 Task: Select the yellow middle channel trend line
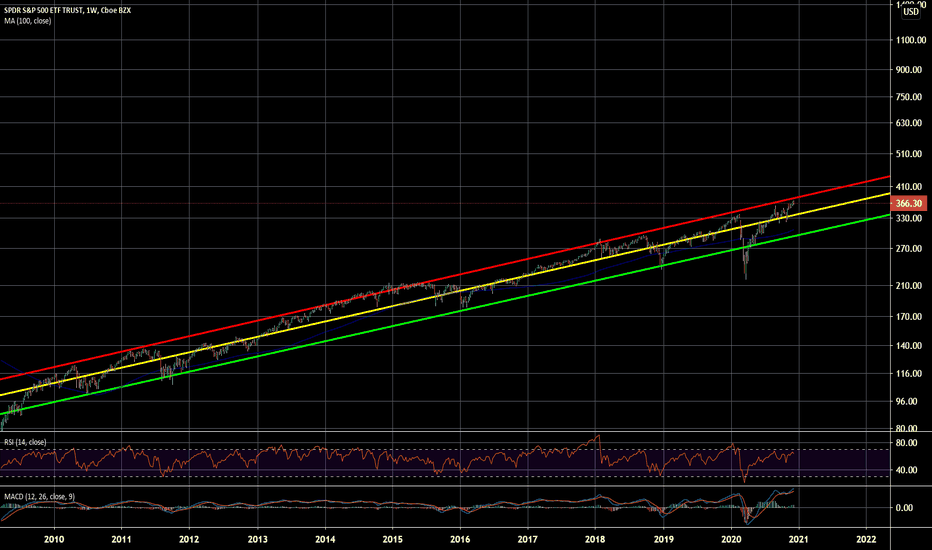446,294
